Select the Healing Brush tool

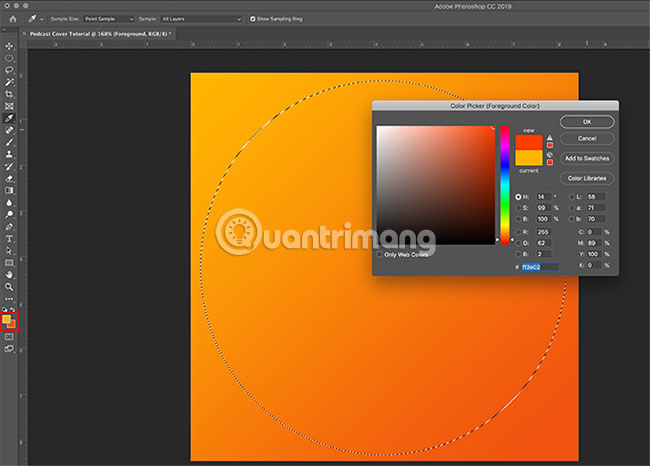coord(9,130)
